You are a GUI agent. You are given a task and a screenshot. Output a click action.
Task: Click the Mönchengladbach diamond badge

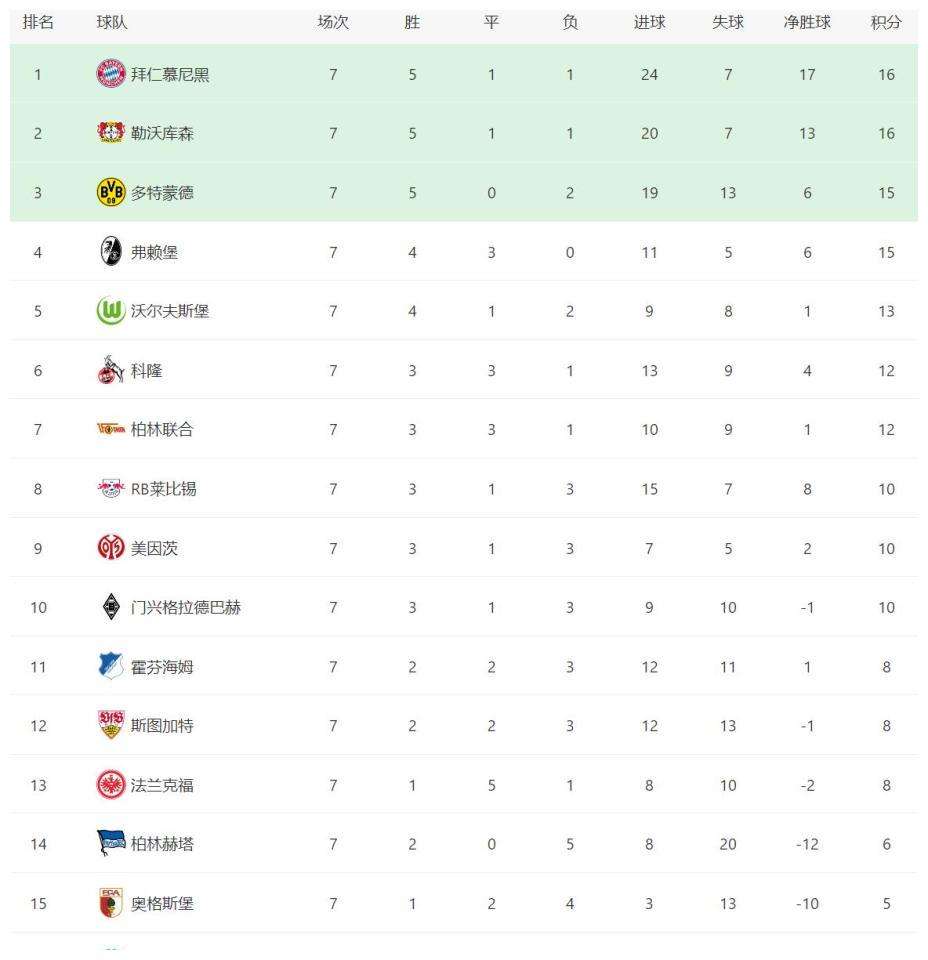111,607
